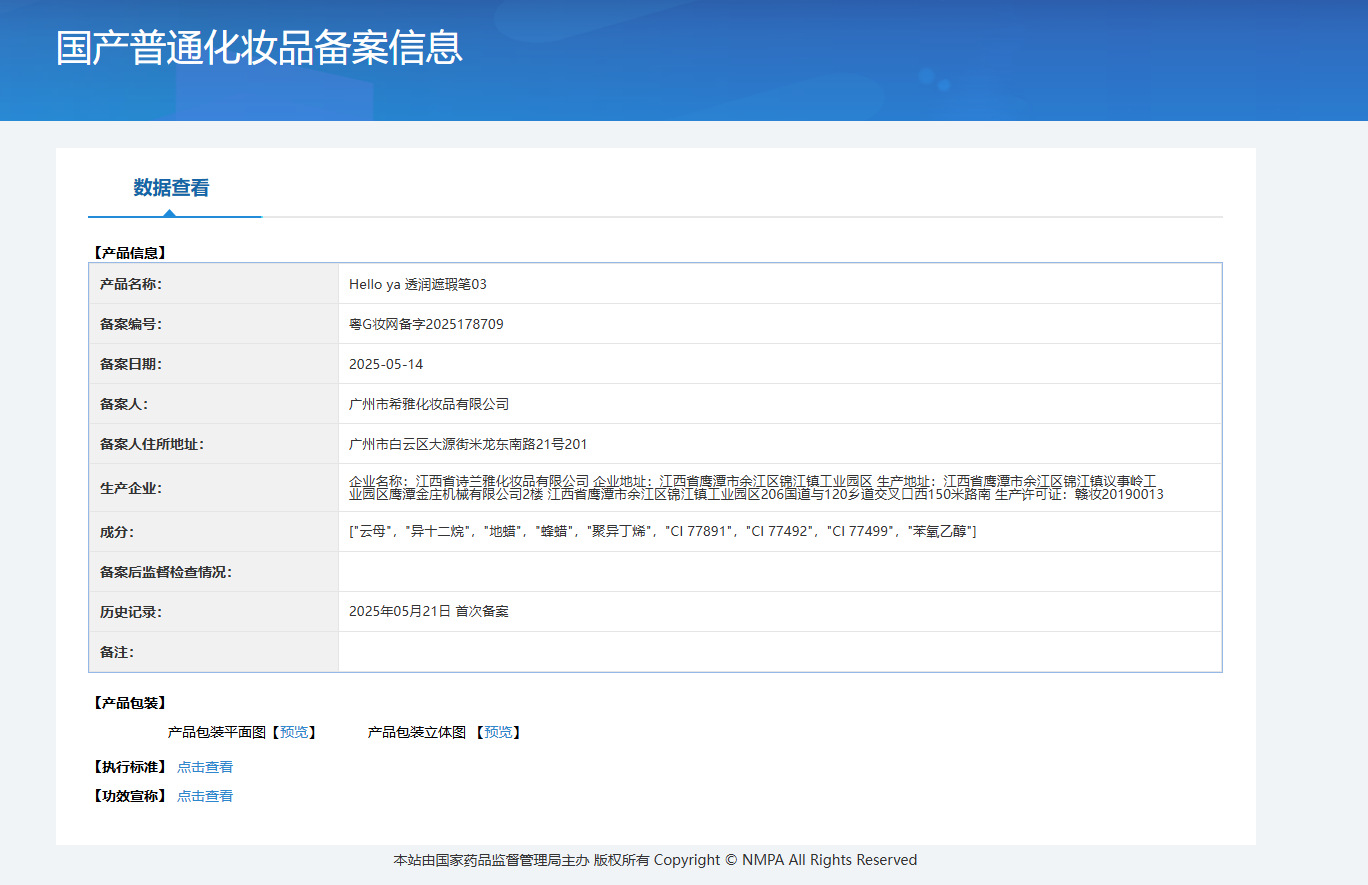Open 产品包装立体图 预览 link
Viewport: 1368px width, 885px height.
498,733
